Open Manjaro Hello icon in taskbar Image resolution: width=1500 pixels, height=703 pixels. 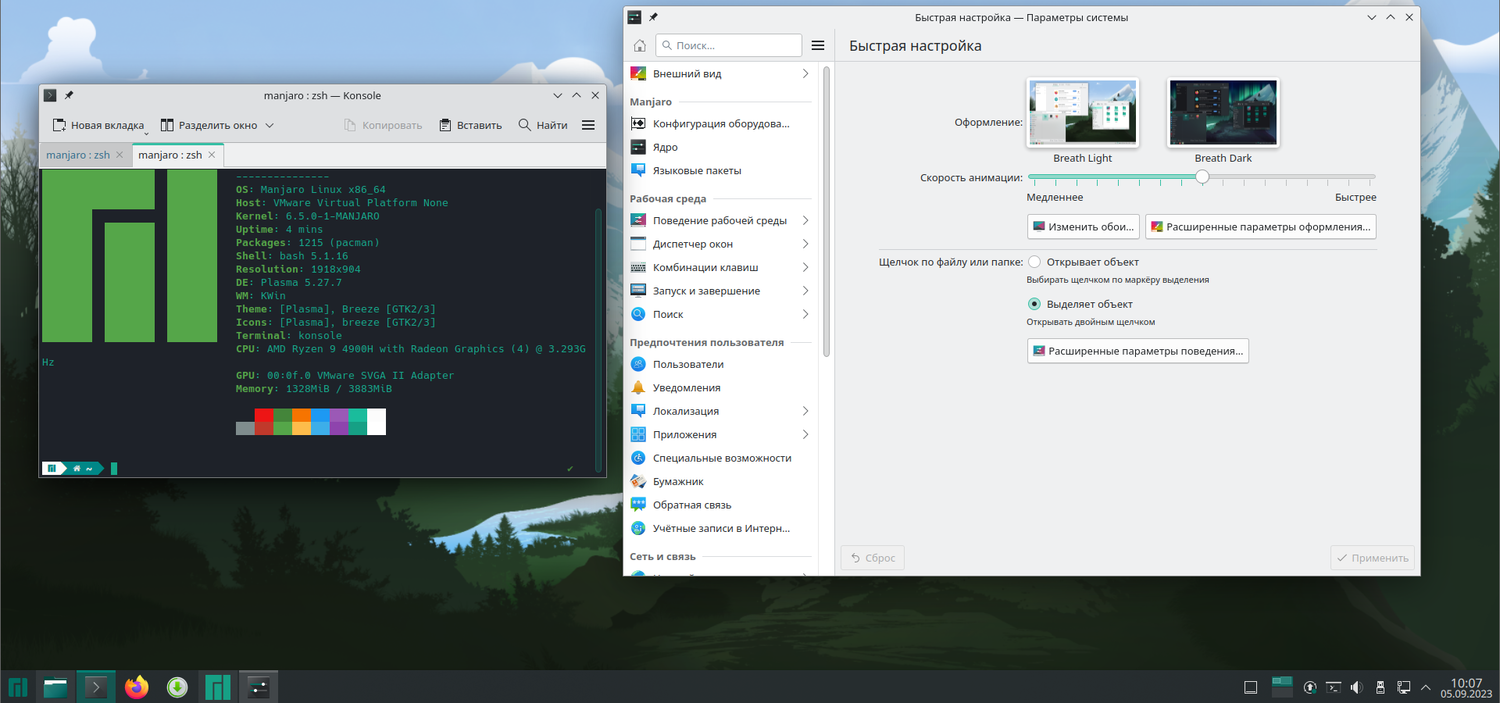point(218,687)
